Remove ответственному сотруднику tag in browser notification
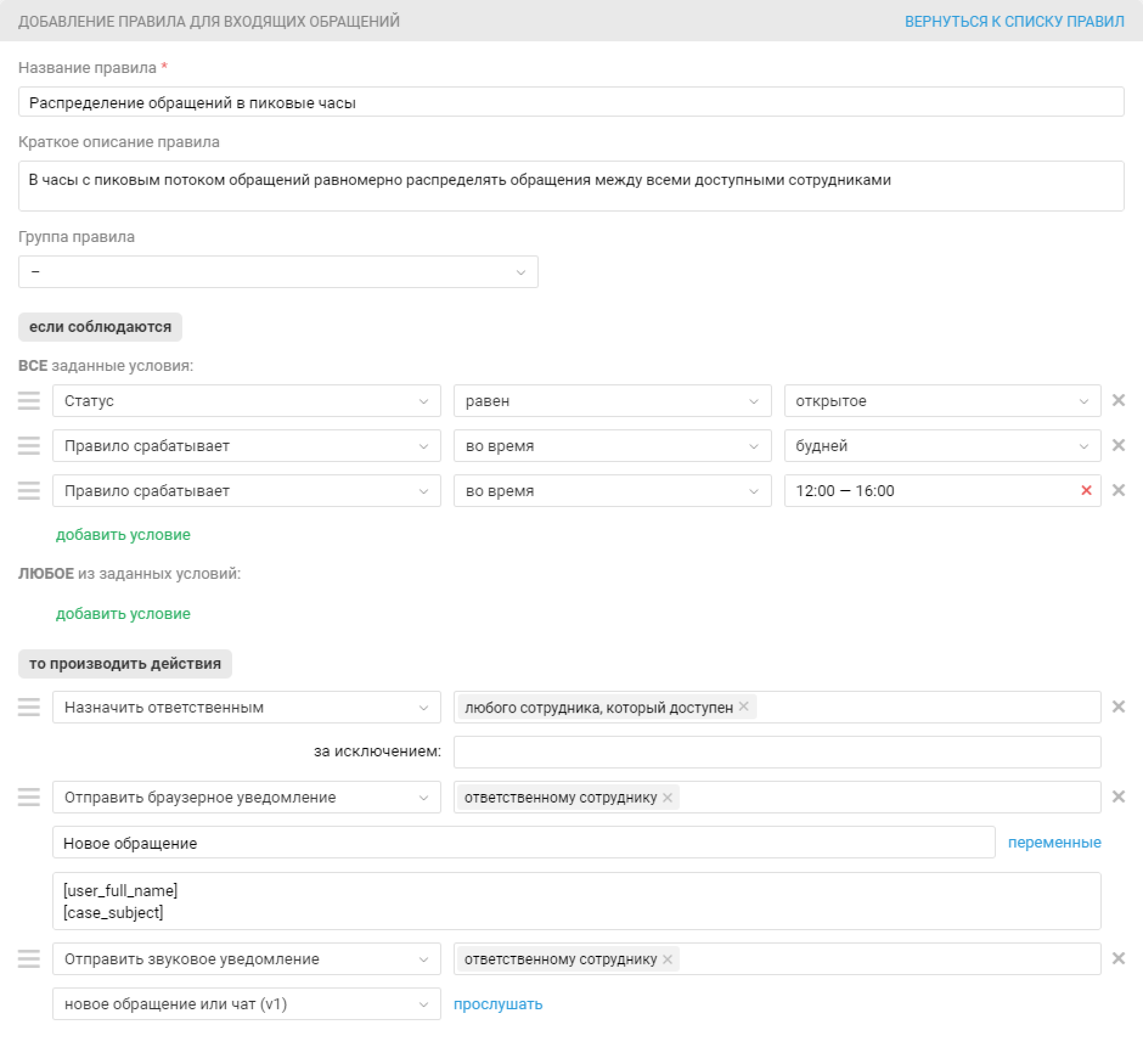 click(x=667, y=797)
